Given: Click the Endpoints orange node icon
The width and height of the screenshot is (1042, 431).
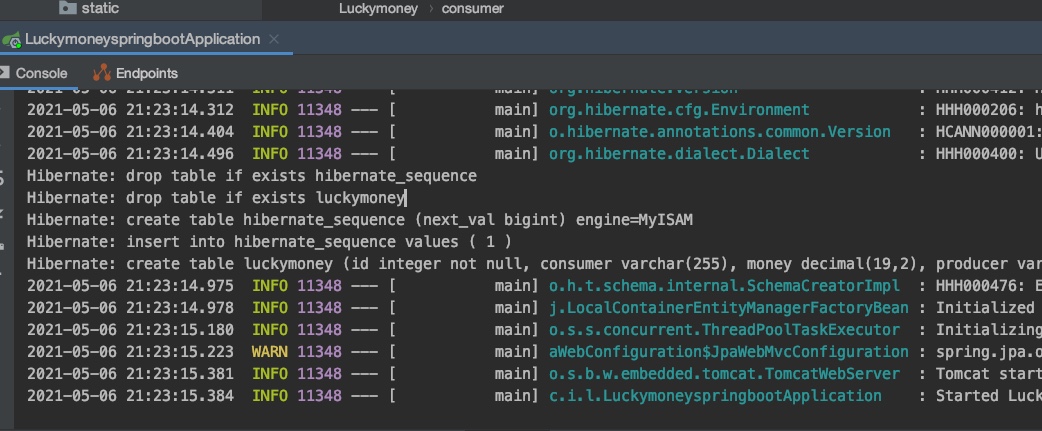Looking at the screenshot, I should (101, 73).
